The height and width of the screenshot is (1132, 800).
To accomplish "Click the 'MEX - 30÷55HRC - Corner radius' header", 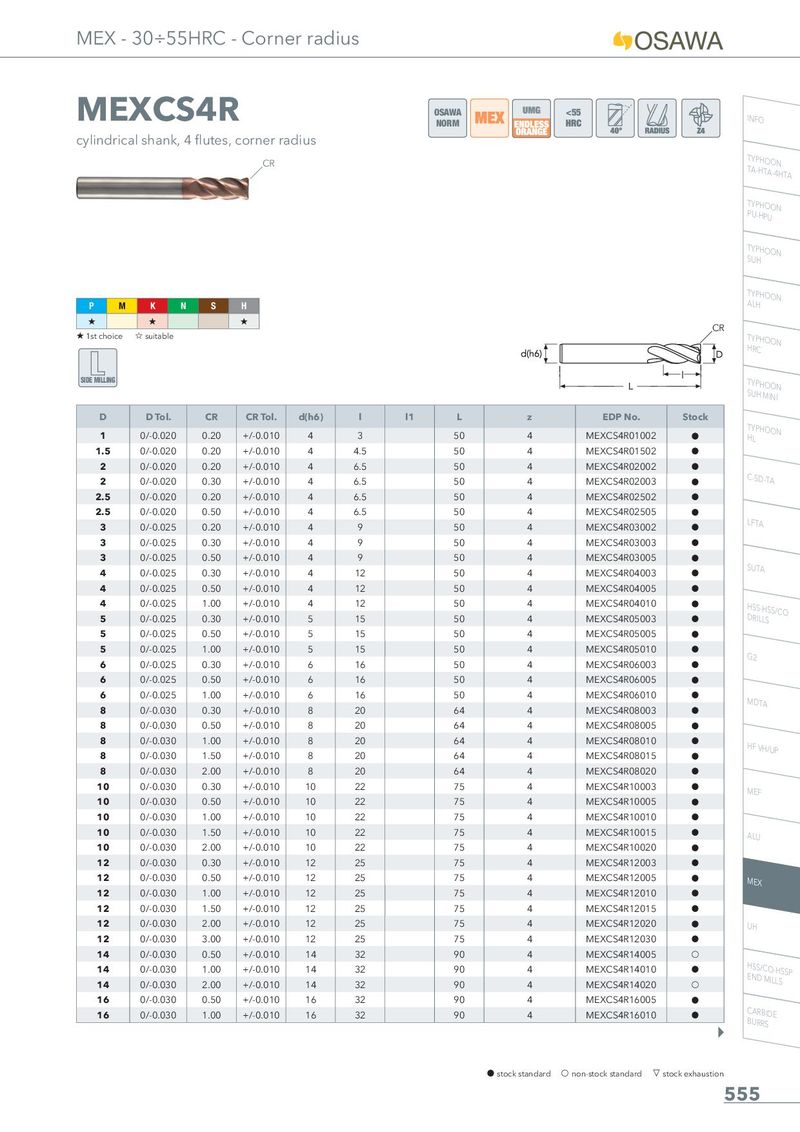I will point(218,38).
